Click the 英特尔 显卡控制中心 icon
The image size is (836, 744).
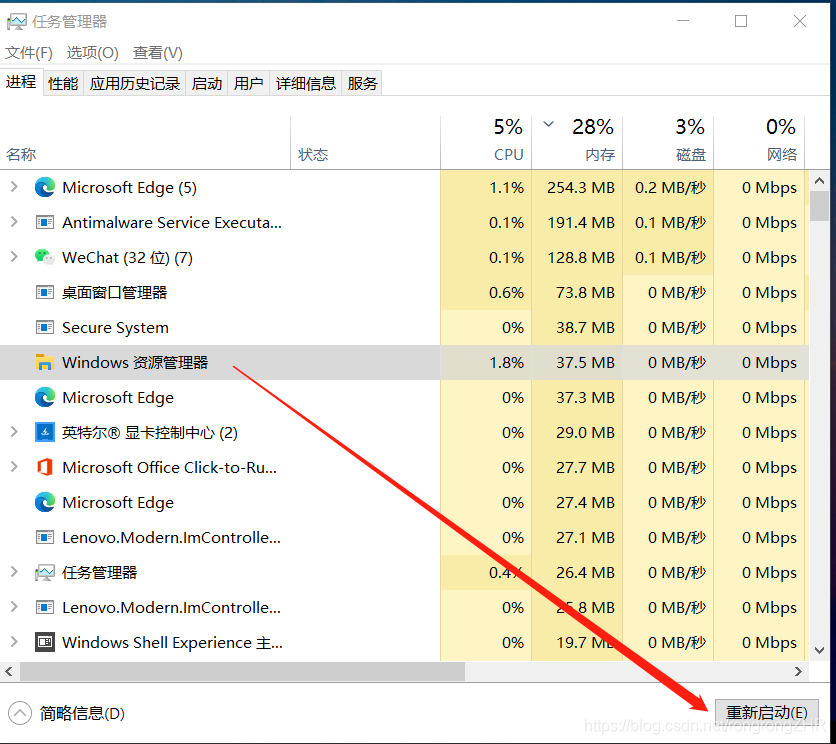[45, 432]
